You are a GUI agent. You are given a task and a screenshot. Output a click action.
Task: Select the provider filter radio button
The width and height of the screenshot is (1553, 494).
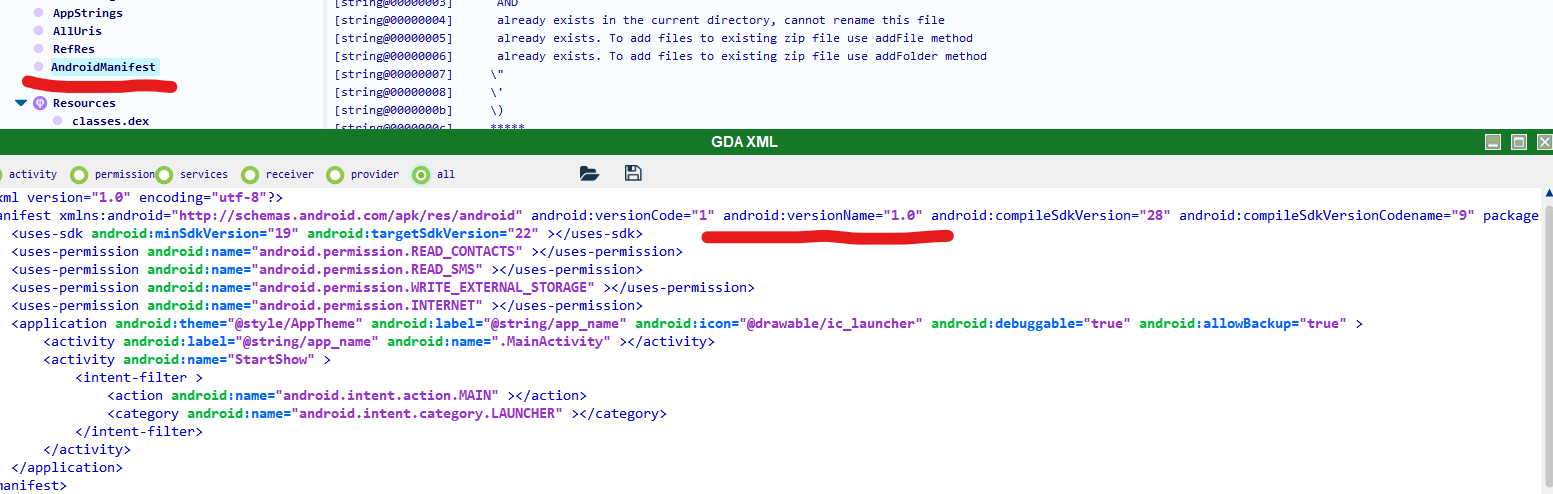335,174
